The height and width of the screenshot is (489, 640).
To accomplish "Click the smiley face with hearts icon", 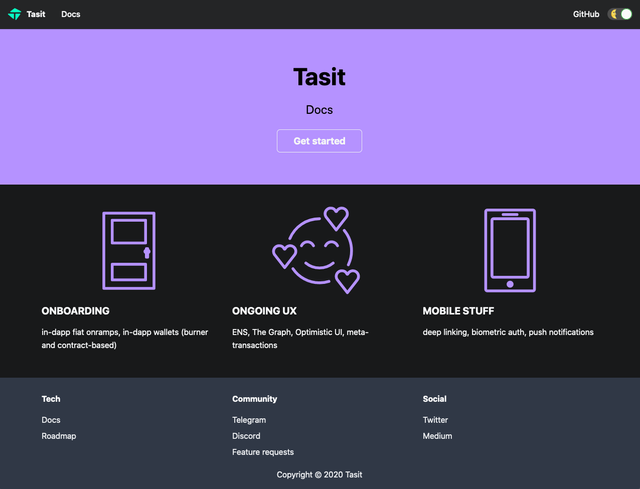I will coord(318,250).
